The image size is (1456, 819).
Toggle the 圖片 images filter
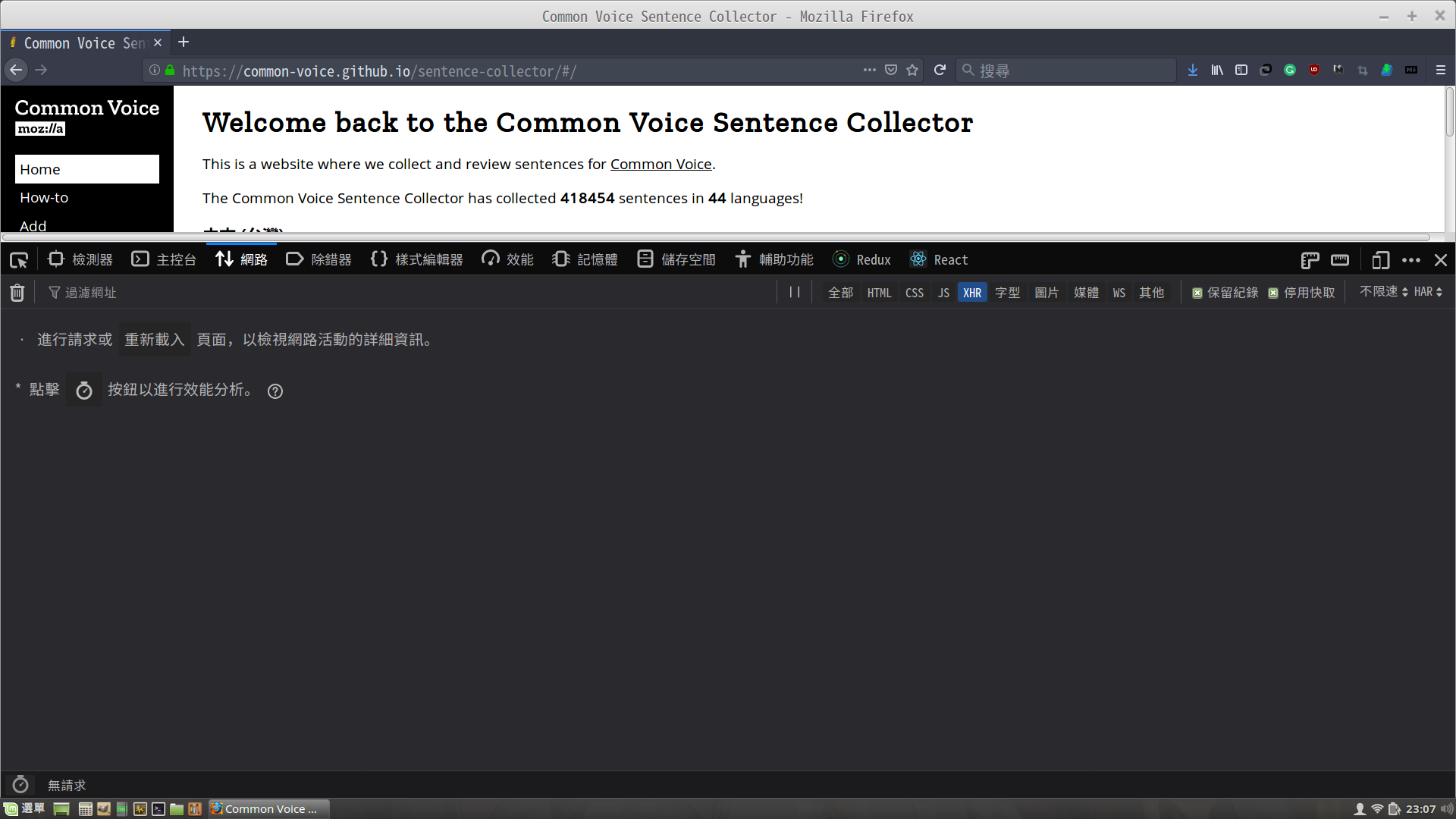pos(1046,293)
